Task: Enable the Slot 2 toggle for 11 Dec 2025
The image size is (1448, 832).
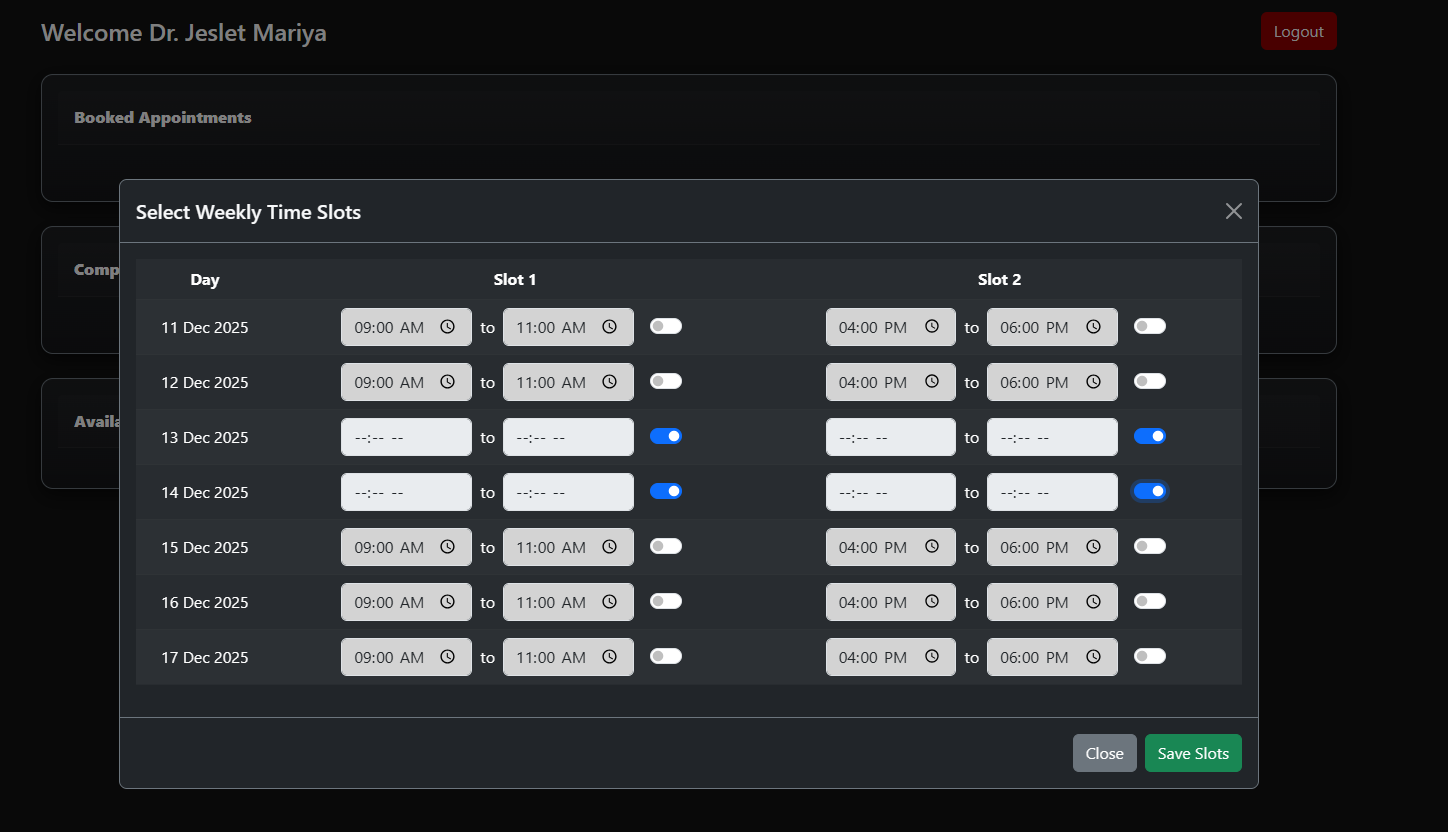Action: pyautogui.click(x=1150, y=326)
